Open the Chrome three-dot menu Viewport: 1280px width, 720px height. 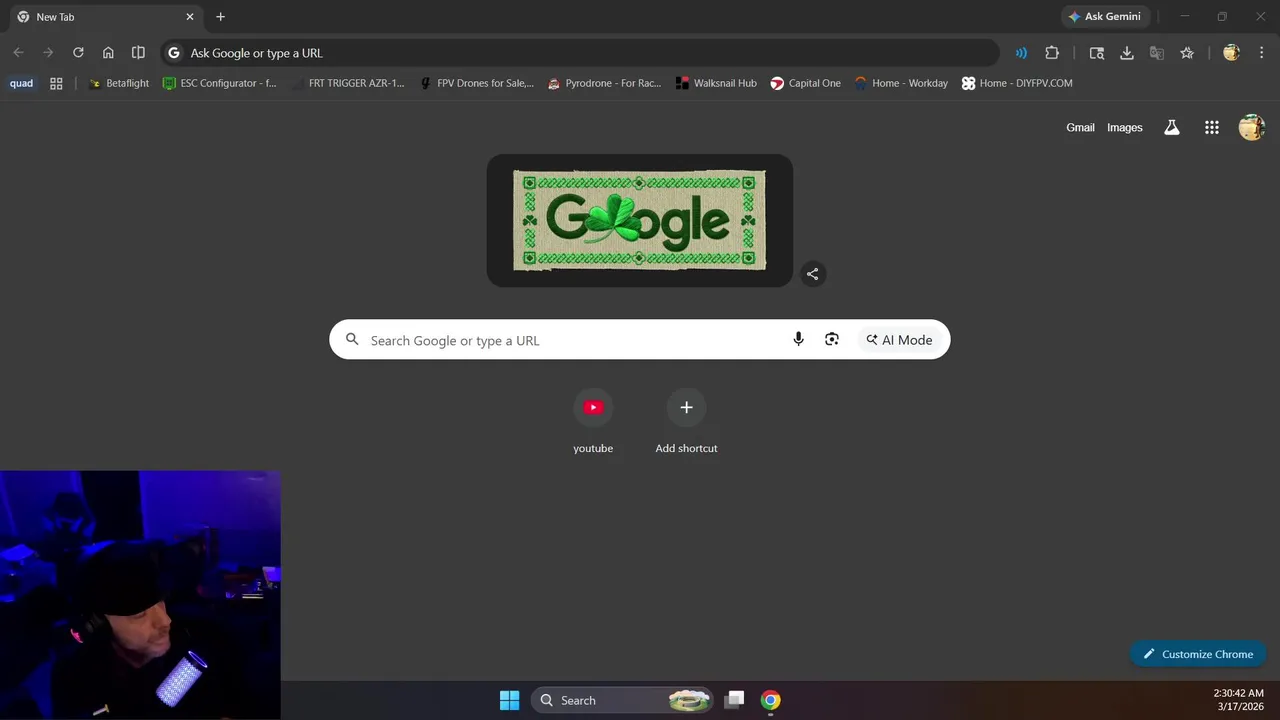coord(1261,53)
